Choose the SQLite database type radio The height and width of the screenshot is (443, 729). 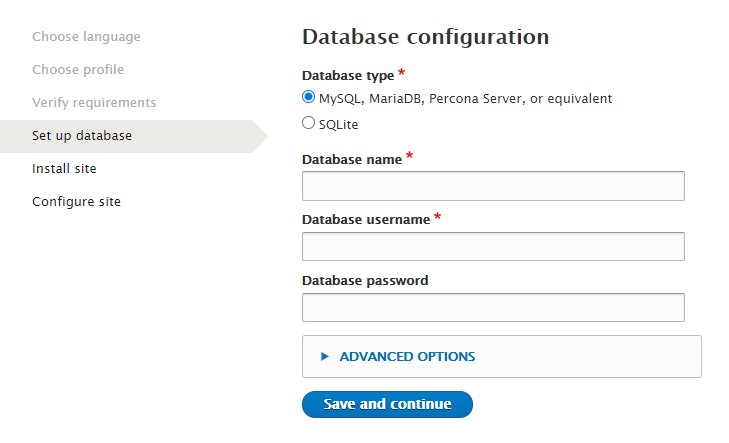(308, 124)
